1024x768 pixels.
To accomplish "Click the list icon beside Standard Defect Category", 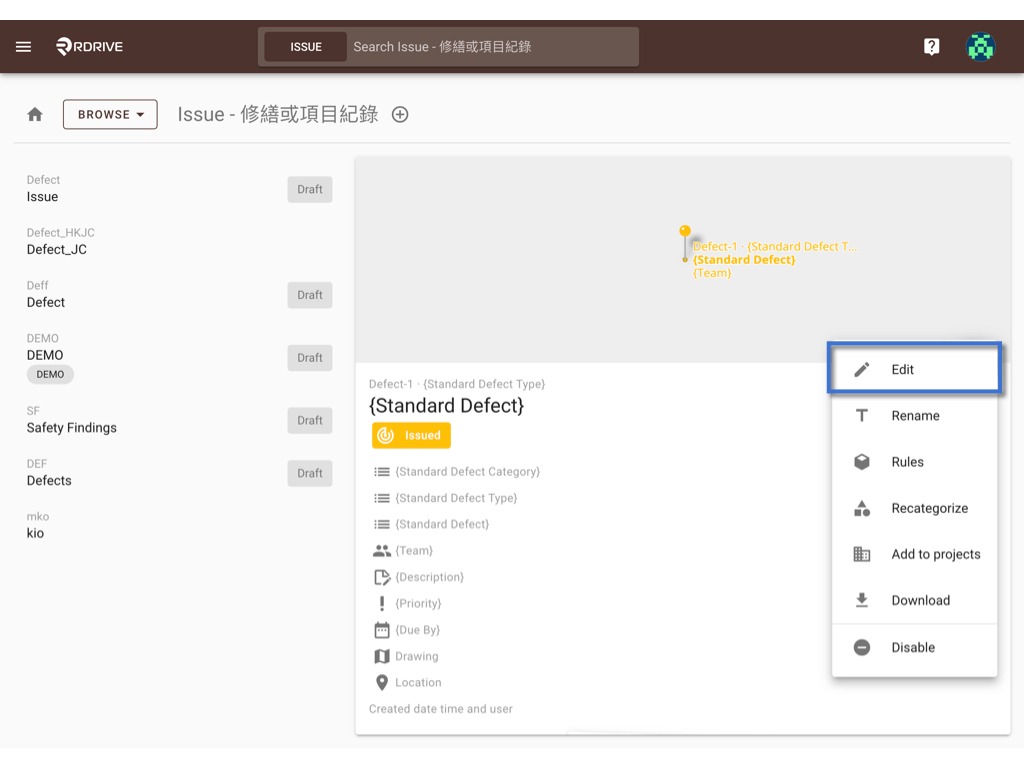I will coord(381,472).
